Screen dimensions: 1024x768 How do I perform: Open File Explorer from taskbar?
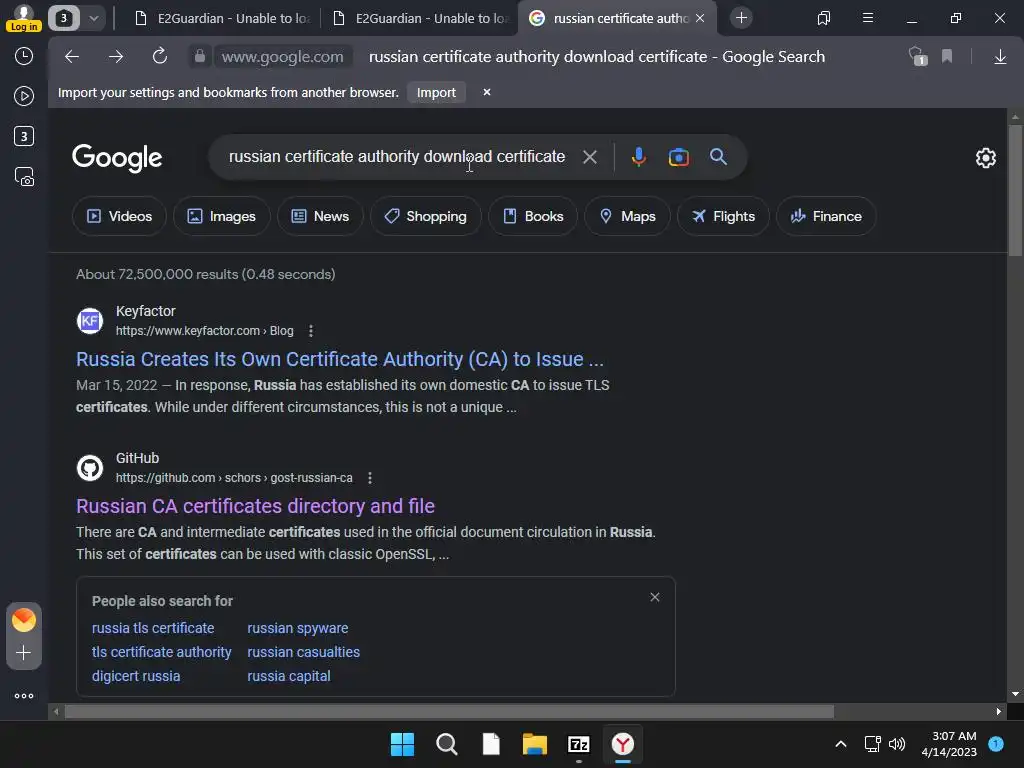pos(535,744)
